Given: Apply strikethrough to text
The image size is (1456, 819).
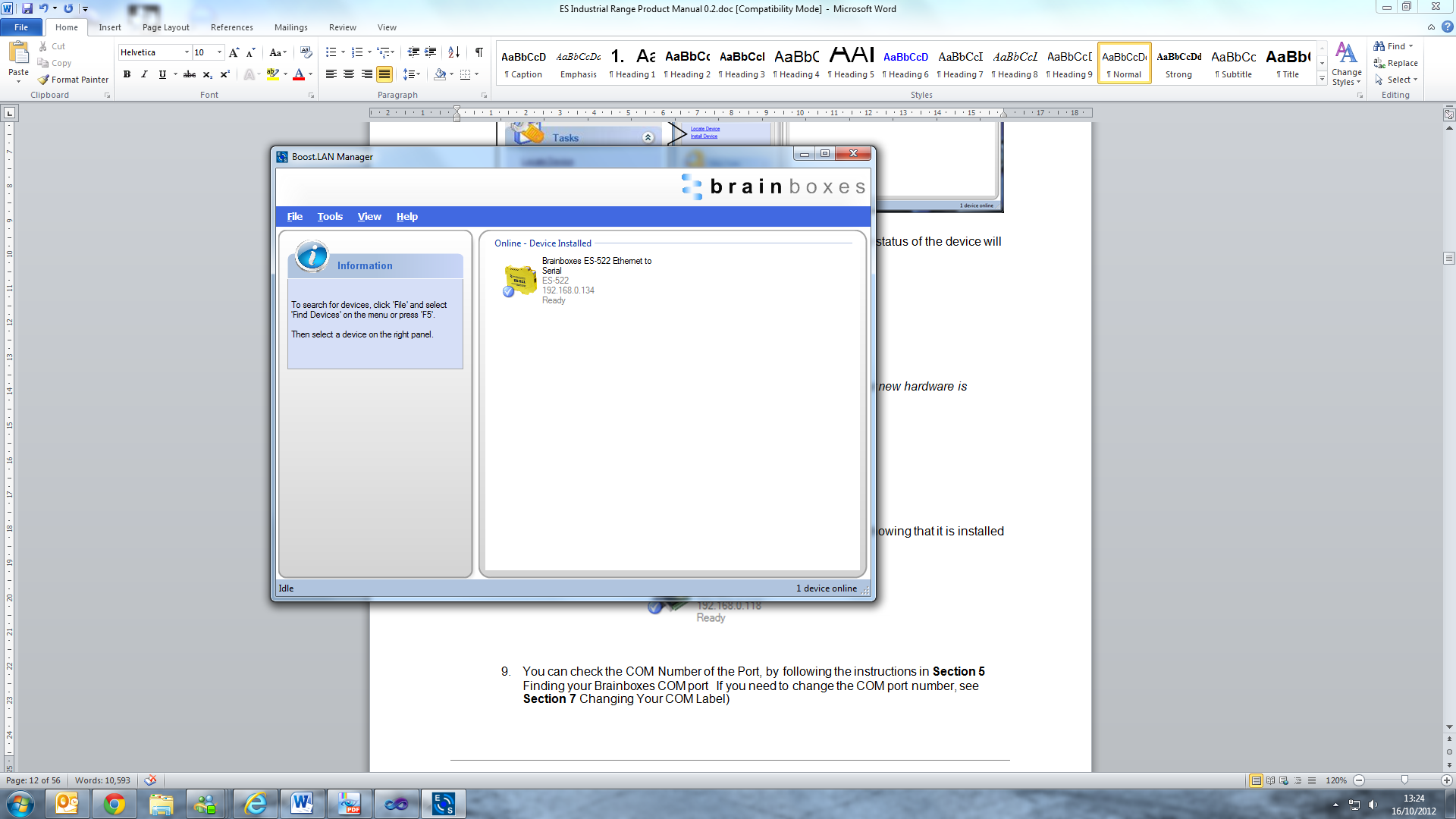Looking at the screenshot, I should [x=189, y=74].
